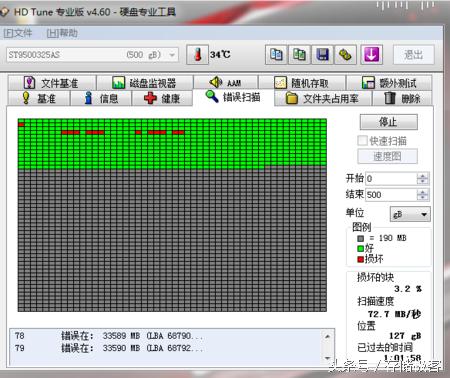Open the 单位 gB unit dropdown

(410, 214)
